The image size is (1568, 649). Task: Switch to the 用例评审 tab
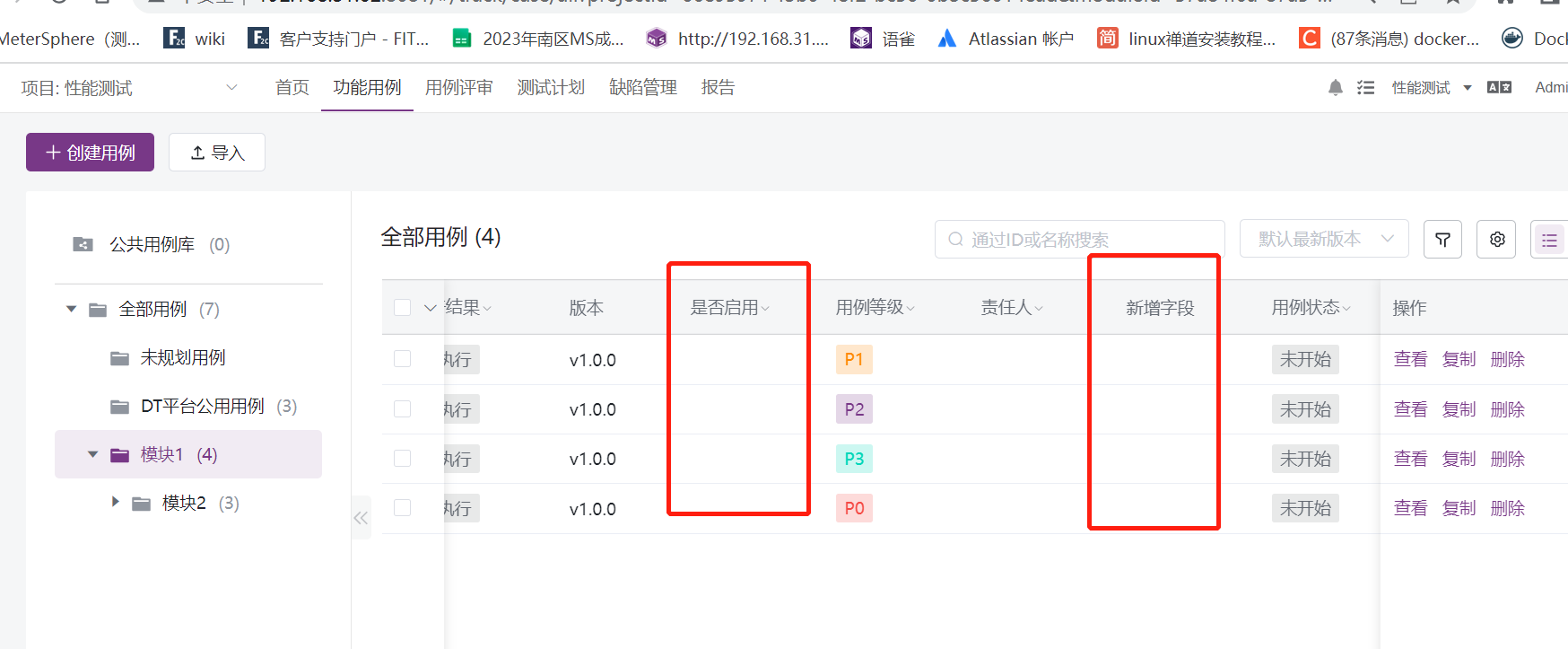click(x=459, y=87)
